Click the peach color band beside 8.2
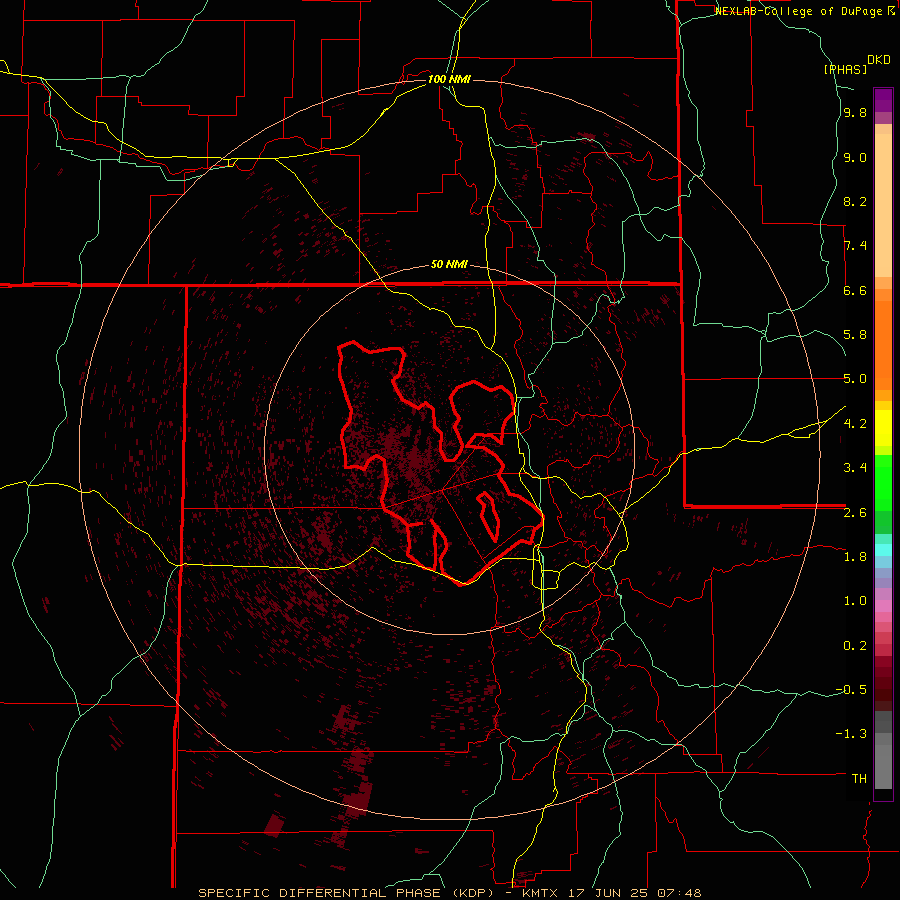900x900 pixels. tap(883, 205)
